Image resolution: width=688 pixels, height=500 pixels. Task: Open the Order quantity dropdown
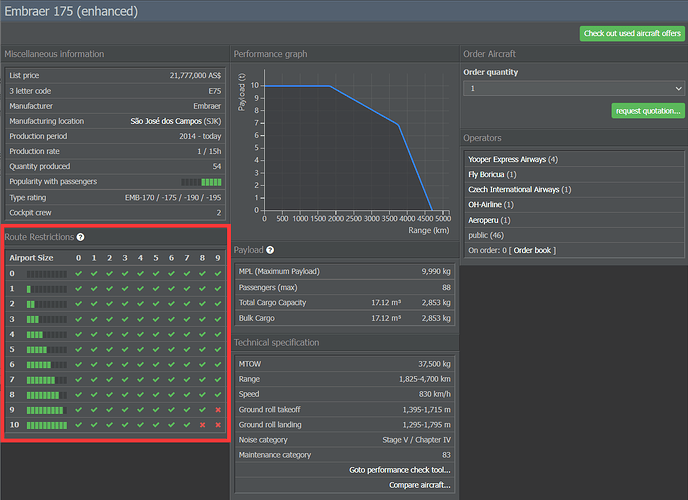573,89
